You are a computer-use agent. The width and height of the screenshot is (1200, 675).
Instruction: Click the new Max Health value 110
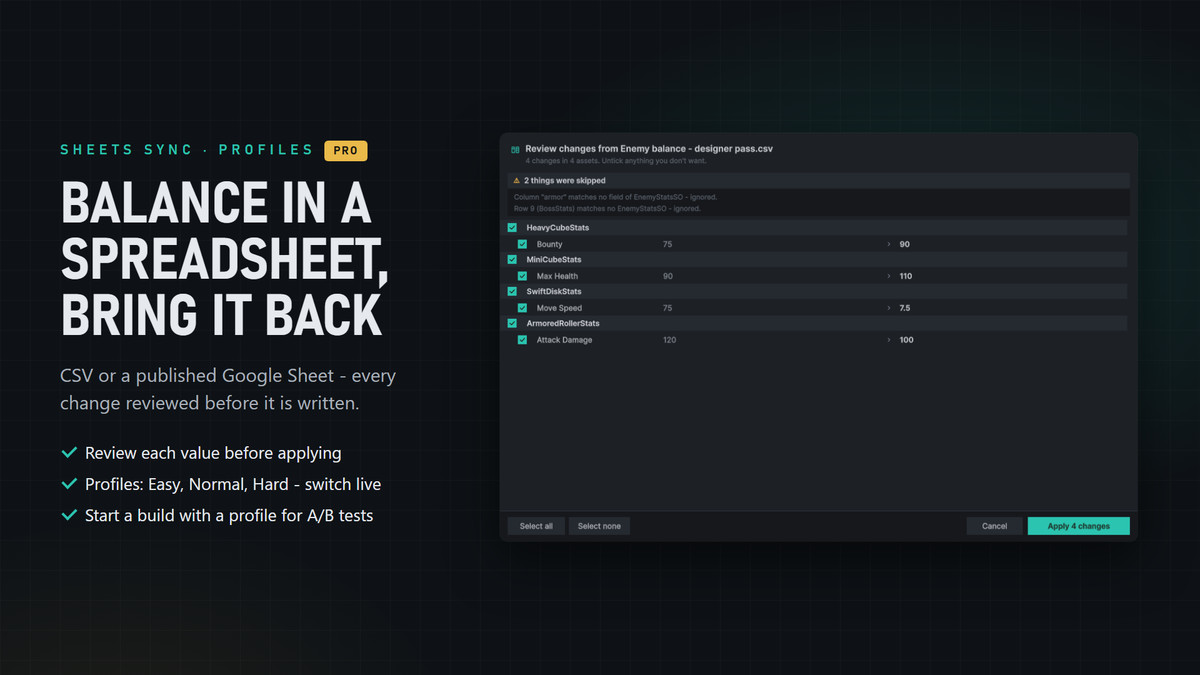[906, 276]
